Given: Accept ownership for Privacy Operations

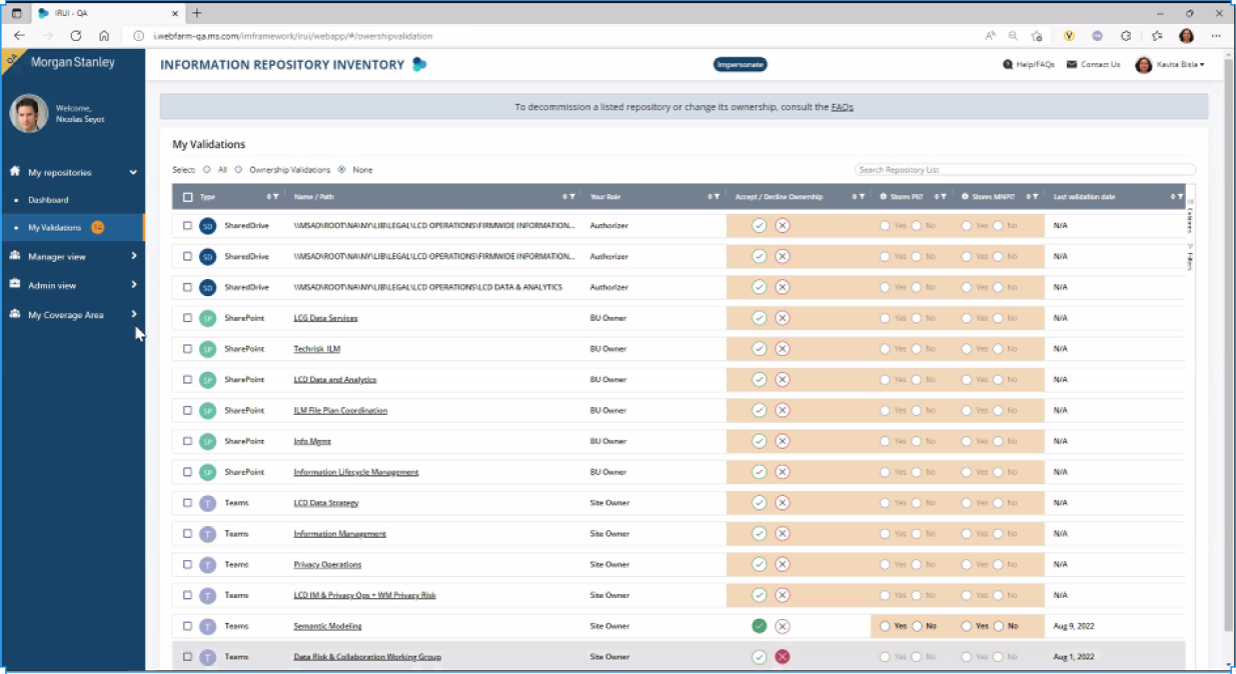Looking at the screenshot, I should point(759,564).
